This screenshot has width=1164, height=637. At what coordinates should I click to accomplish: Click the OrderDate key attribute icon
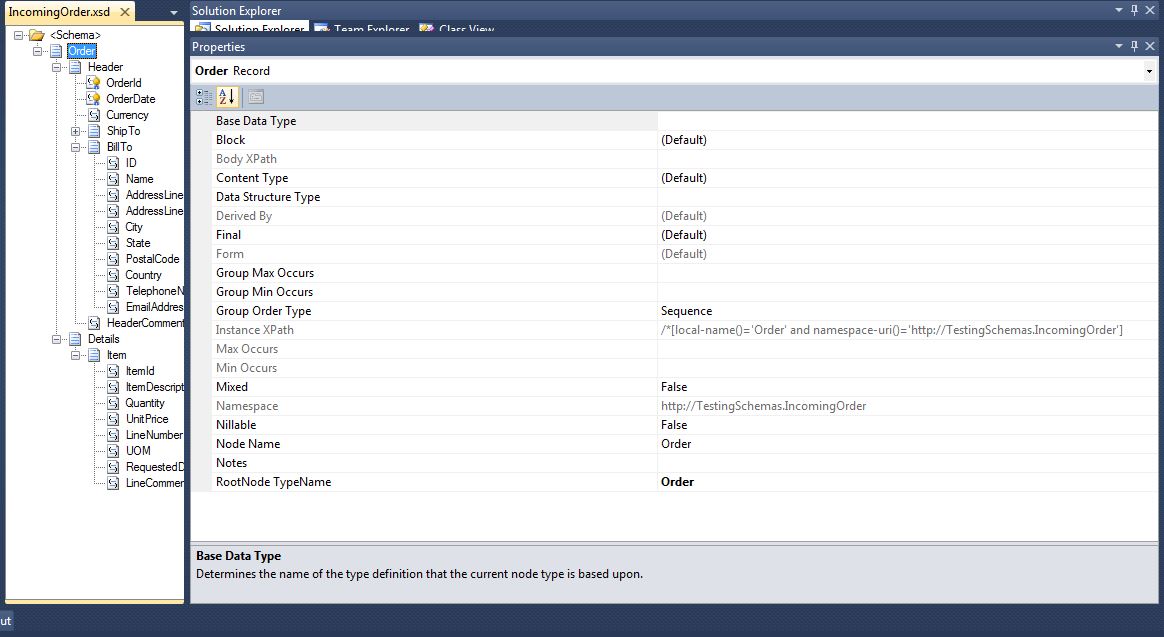[94, 99]
